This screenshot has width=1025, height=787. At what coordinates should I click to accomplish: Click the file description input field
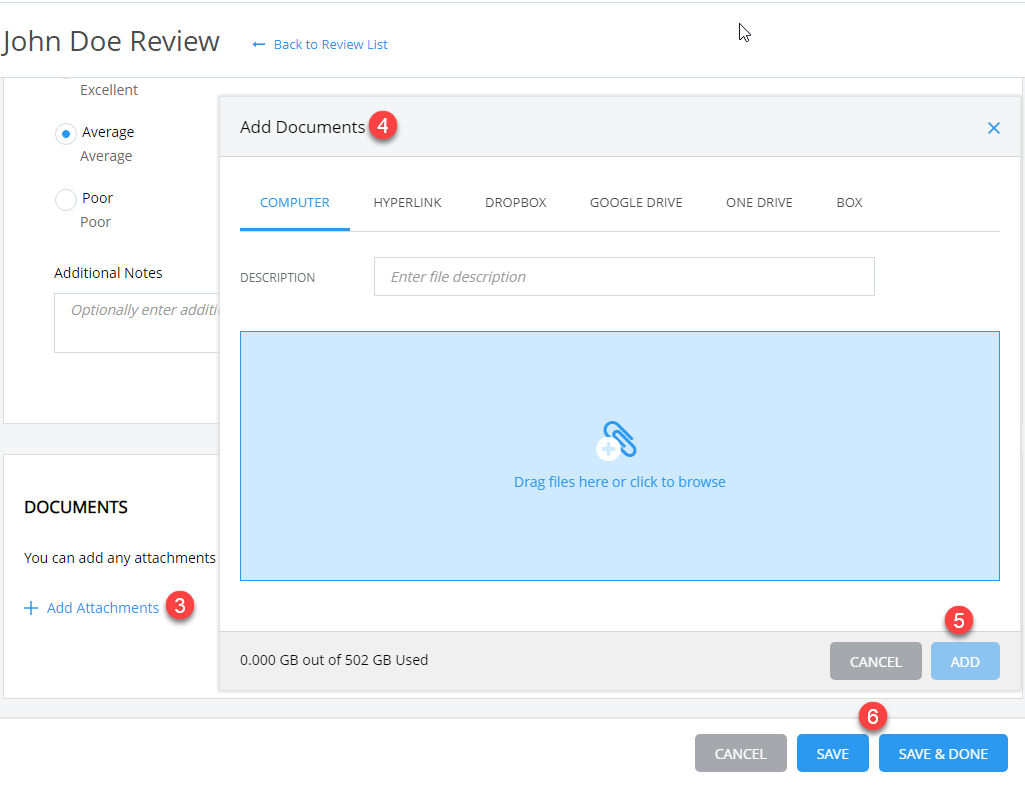pyautogui.click(x=623, y=276)
